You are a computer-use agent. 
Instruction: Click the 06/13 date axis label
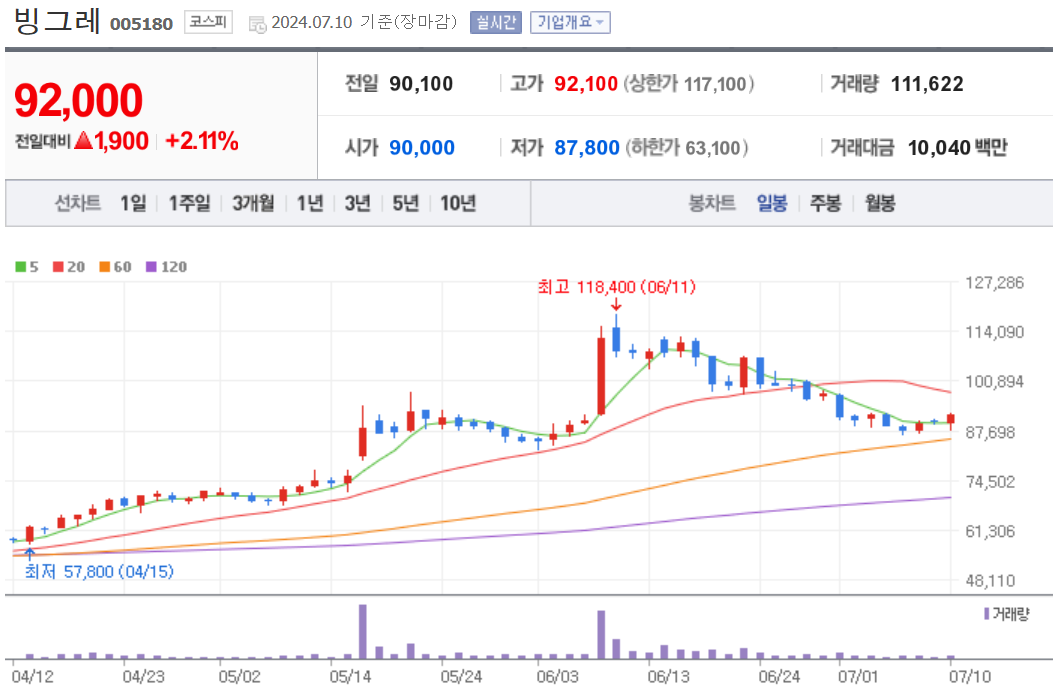point(668,677)
